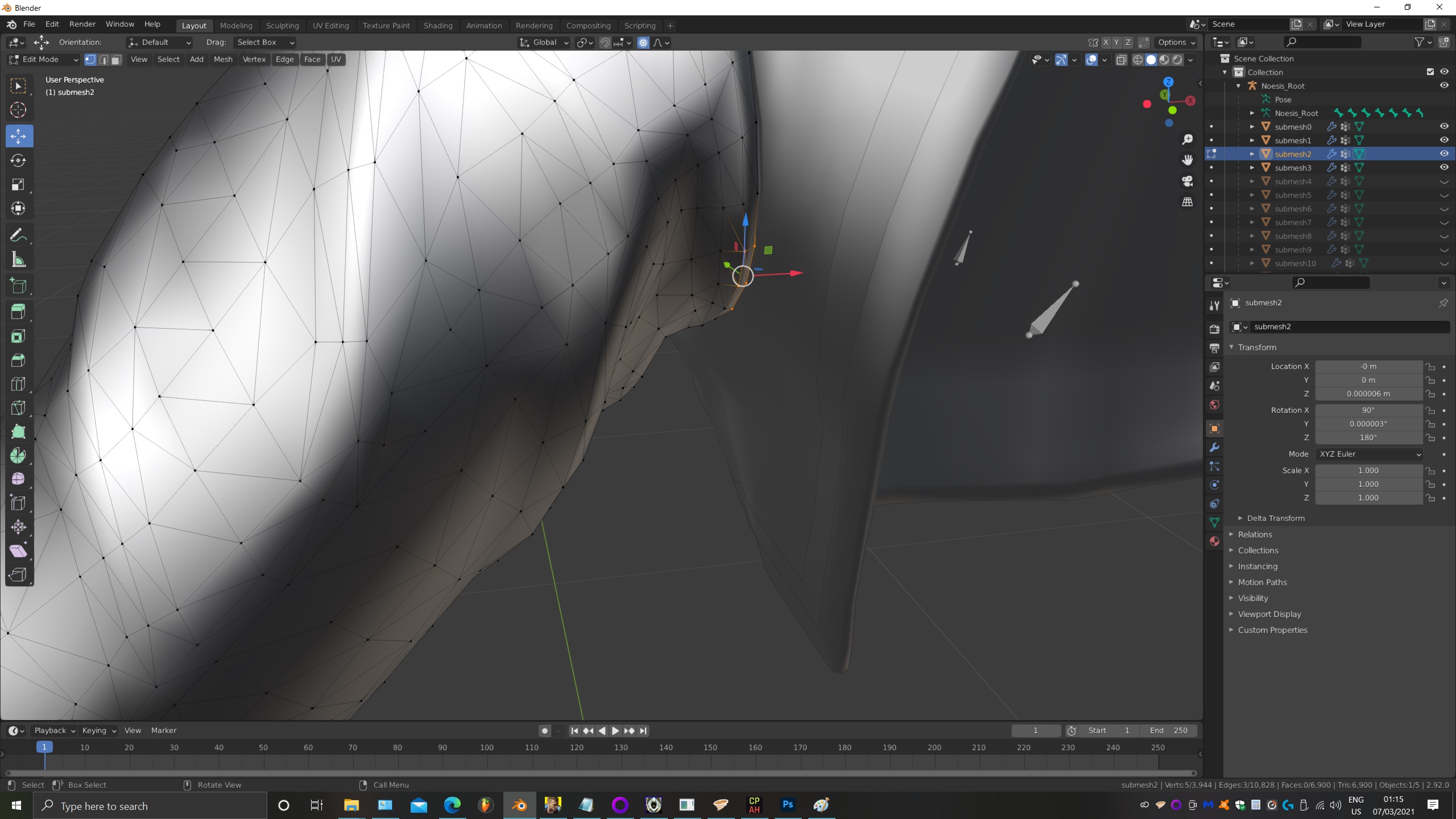Image resolution: width=1456 pixels, height=819 pixels.
Task: Toggle proportional editing
Action: (643, 42)
